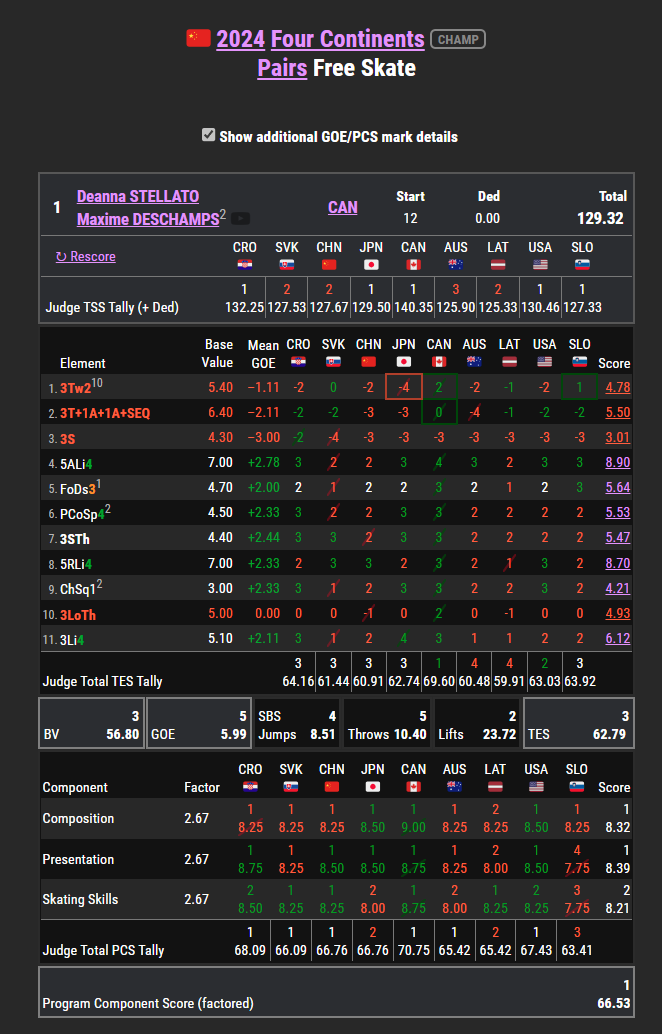Click the 8.90 score for the 5ALi4 lift
662x1034 pixels.
click(617, 463)
